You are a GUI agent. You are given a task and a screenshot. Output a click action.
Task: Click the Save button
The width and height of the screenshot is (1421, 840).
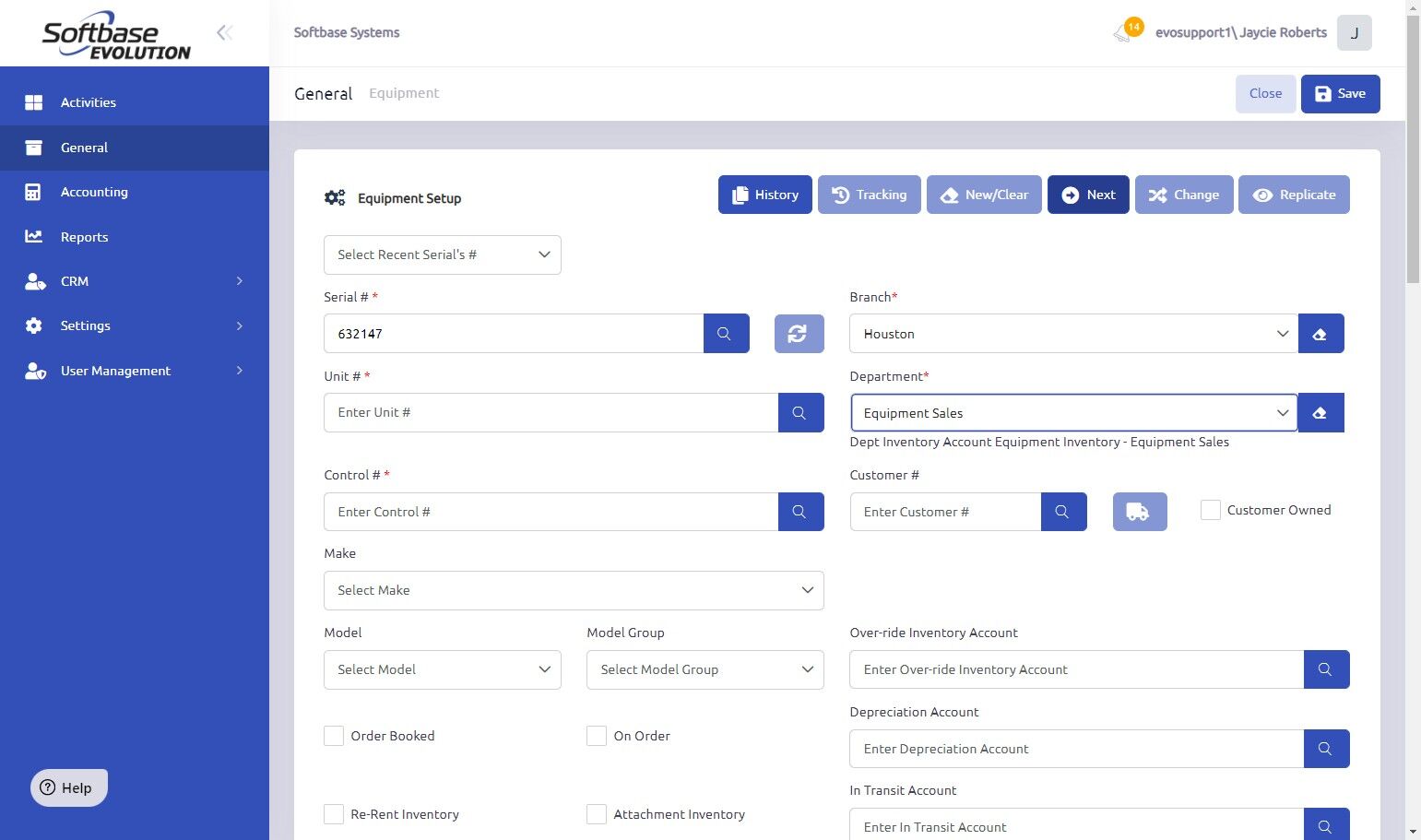1340,94
